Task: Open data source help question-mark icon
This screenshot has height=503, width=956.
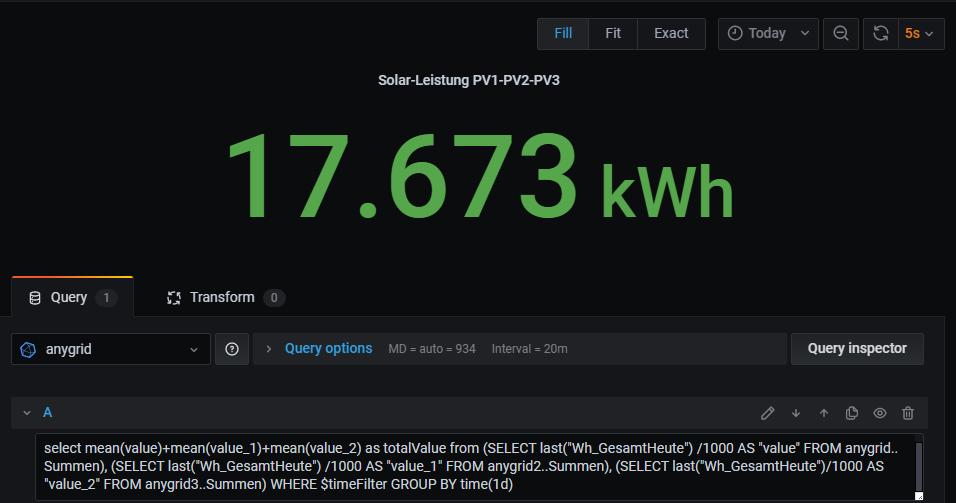Action: point(232,349)
